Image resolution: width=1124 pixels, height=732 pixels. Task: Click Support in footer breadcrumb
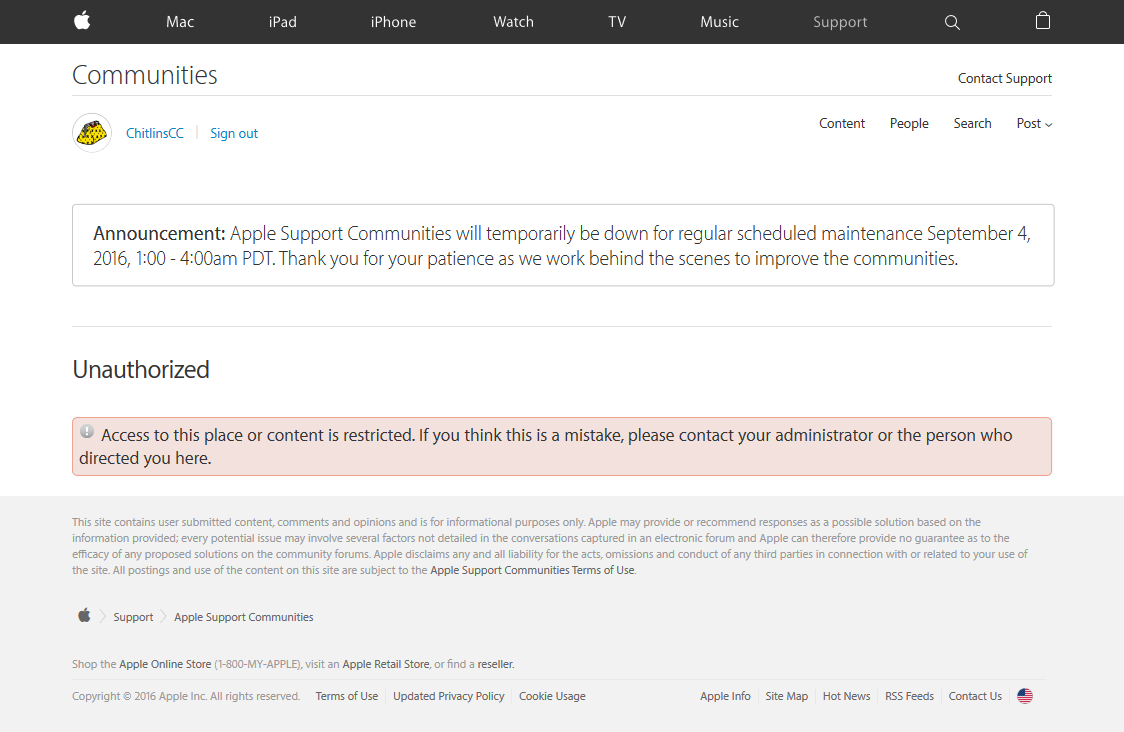coord(133,617)
